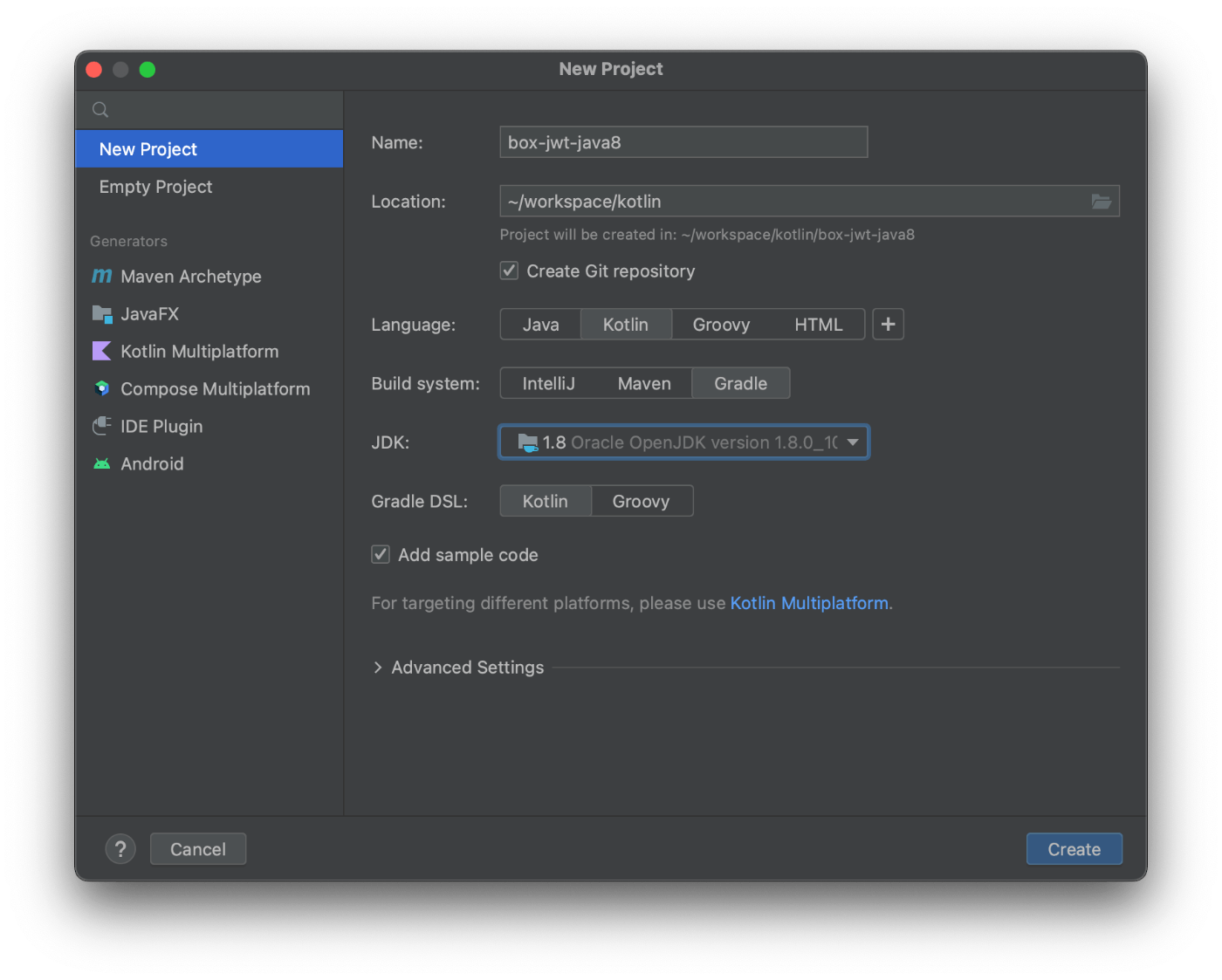This screenshot has height=980, width=1222.
Task: Click the Android robot icon
Action: [102, 463]
